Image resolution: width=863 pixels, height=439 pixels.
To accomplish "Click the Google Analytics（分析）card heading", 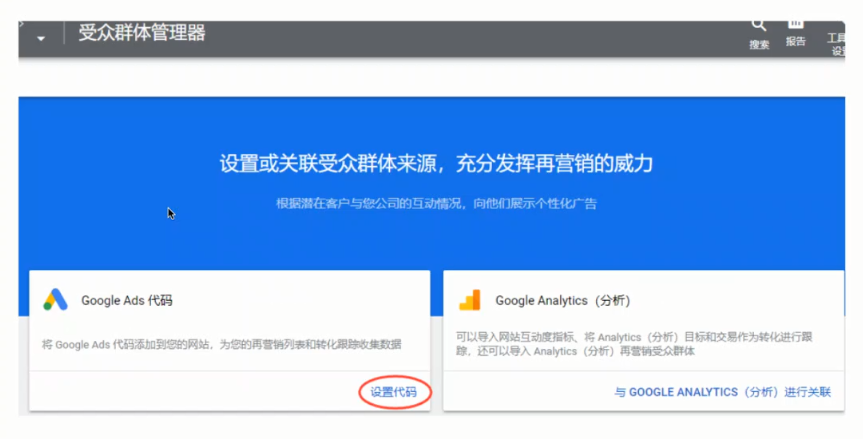I will point(562,300).
